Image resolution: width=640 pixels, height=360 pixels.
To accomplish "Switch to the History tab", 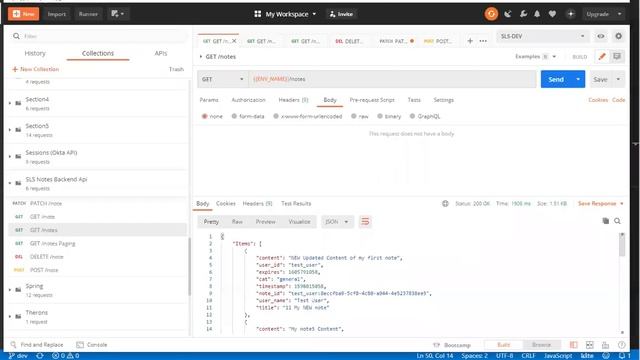I will [x=35, y=53].
